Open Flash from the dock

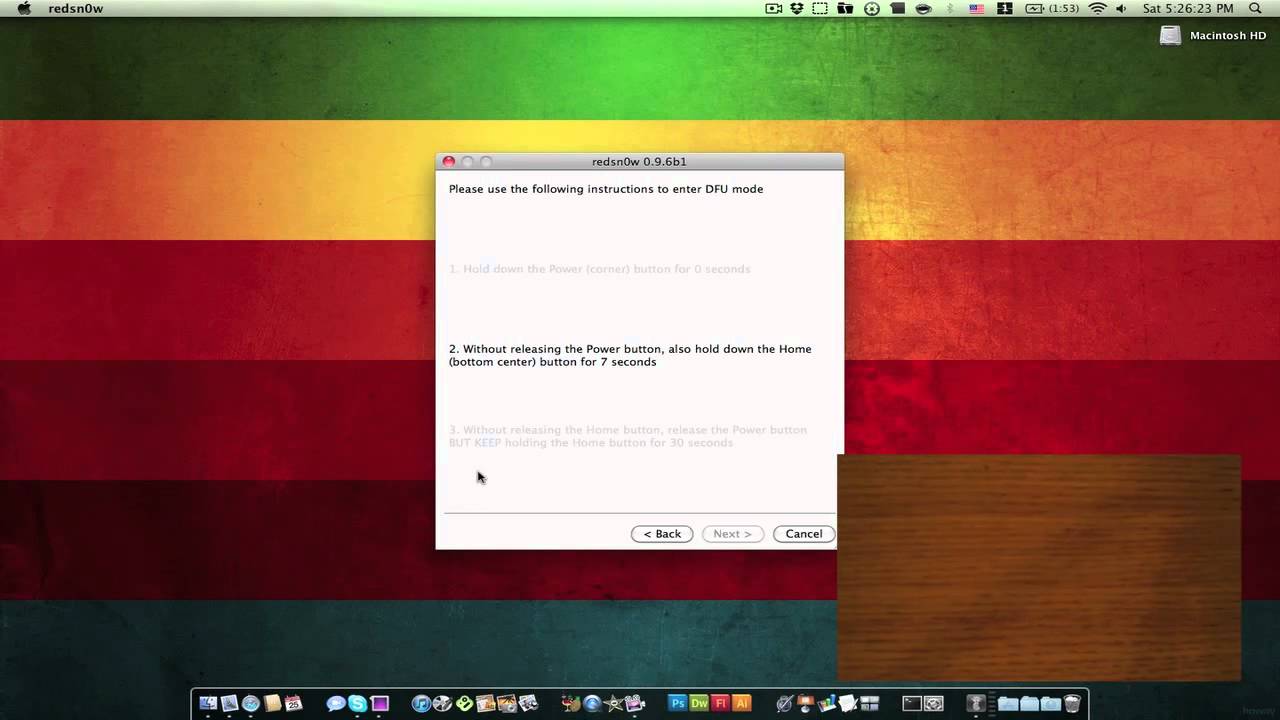tap(721, 703)
